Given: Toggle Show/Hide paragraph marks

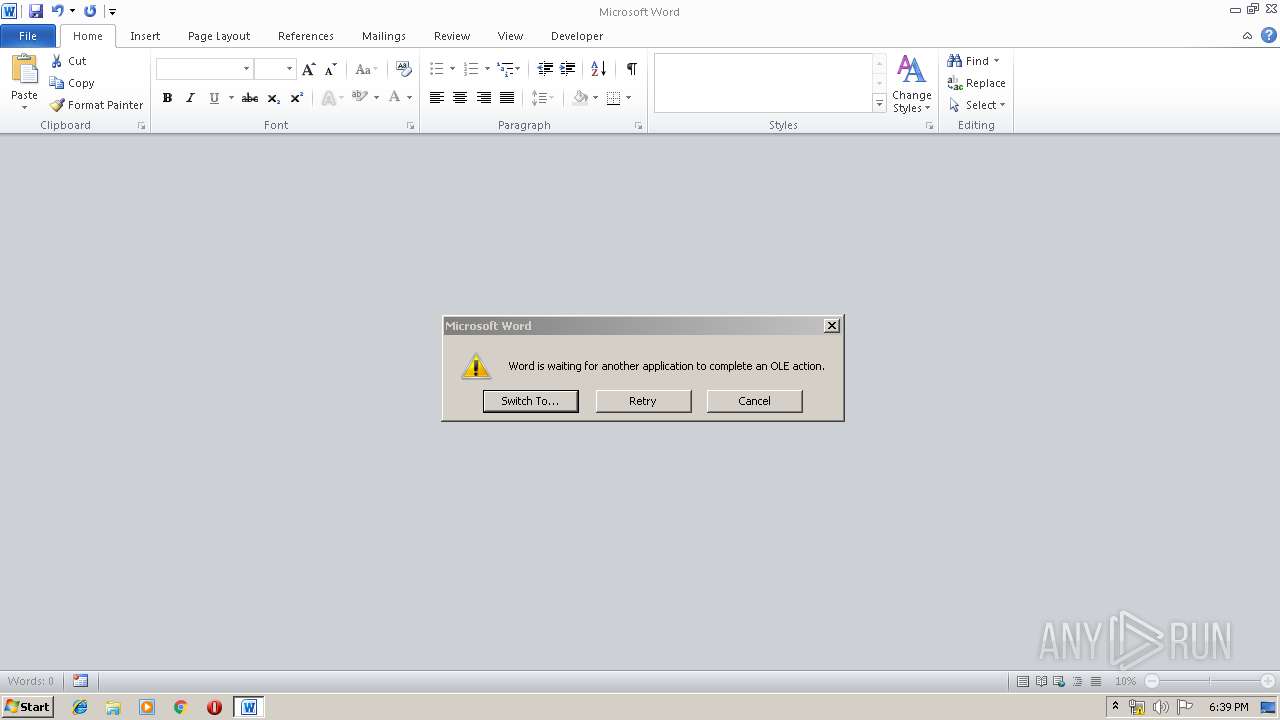Looking at the screenshot, I should tap(631, 69).
